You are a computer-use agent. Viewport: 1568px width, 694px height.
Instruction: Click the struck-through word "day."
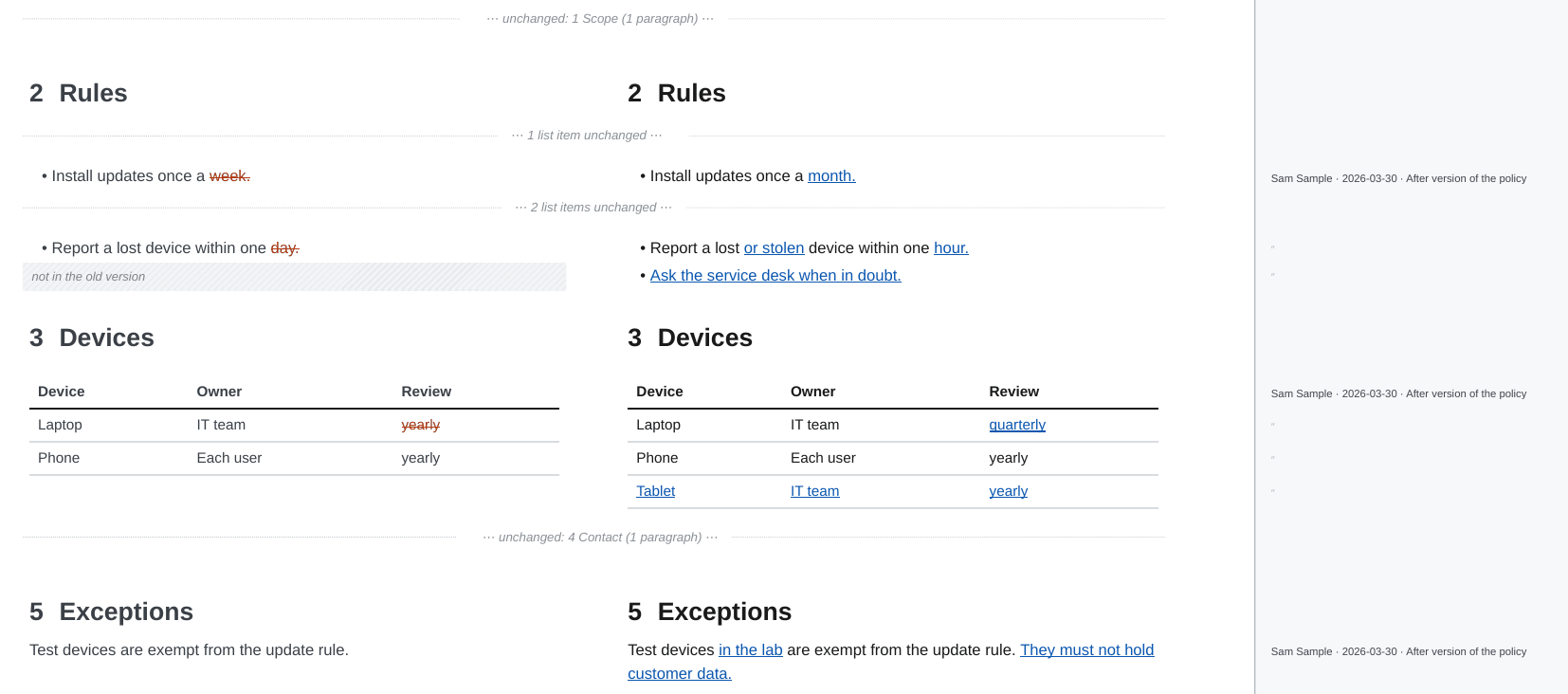pyautogui.click(x=284, y=248)
